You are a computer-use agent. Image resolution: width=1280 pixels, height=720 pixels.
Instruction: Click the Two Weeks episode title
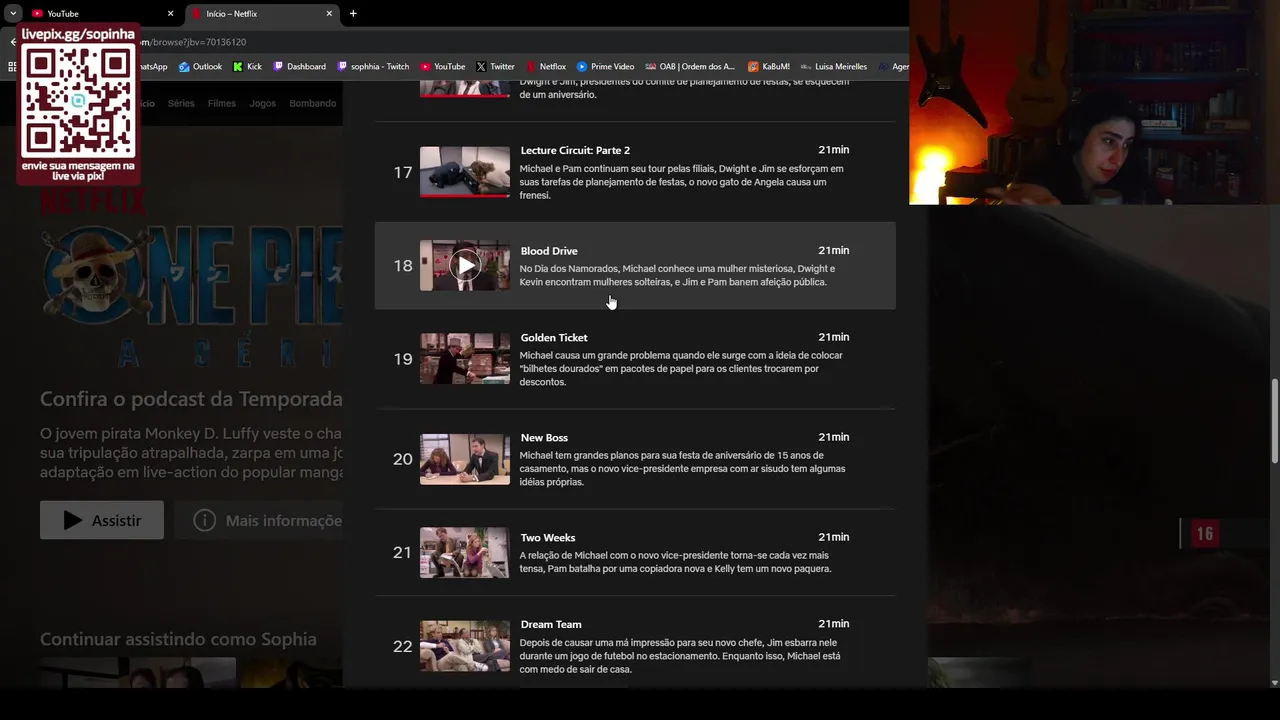click(x=548, y=538)
